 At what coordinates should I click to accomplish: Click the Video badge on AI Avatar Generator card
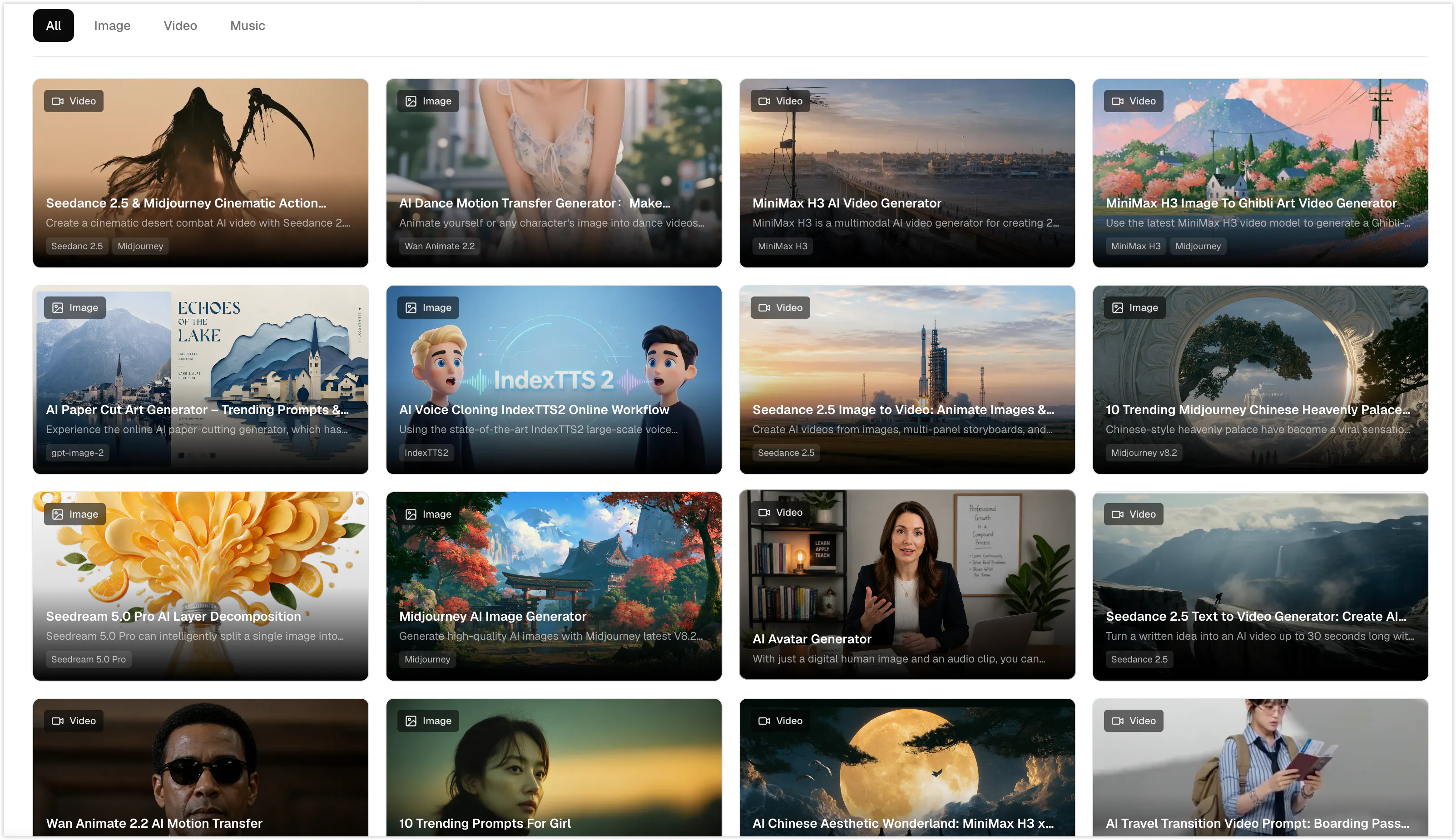[781, 512]
